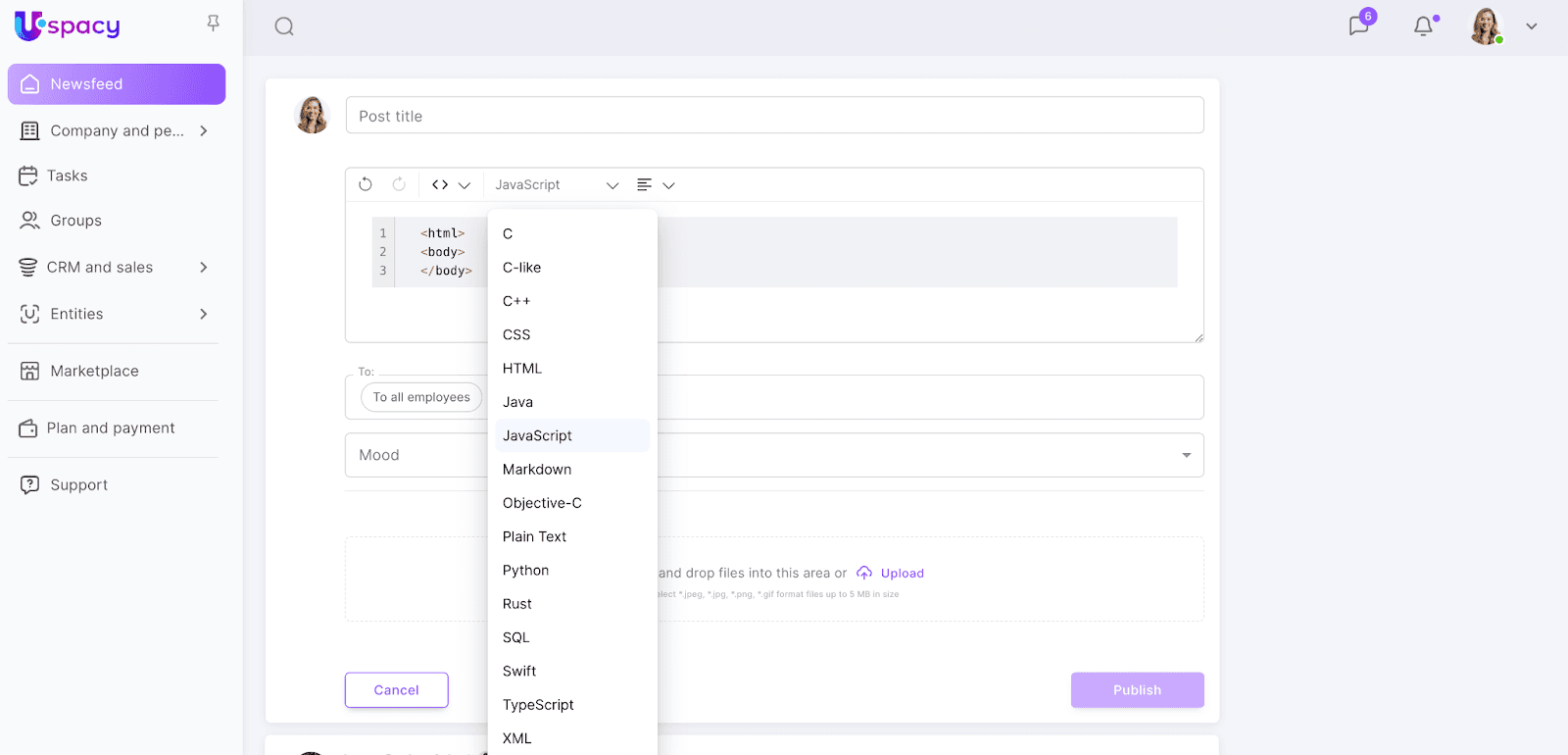1568x755 pixels.
Task: Click the redo arrow in editor toolbar
Action: [x=399, y=184]
